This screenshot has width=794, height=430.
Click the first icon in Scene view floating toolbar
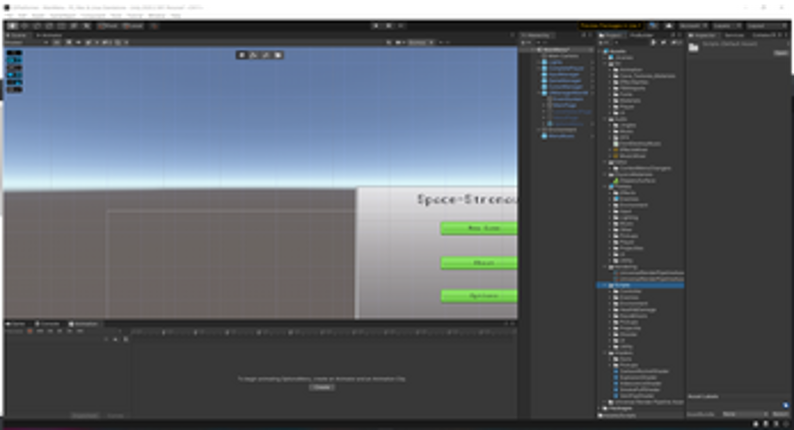tap(242, 55)
